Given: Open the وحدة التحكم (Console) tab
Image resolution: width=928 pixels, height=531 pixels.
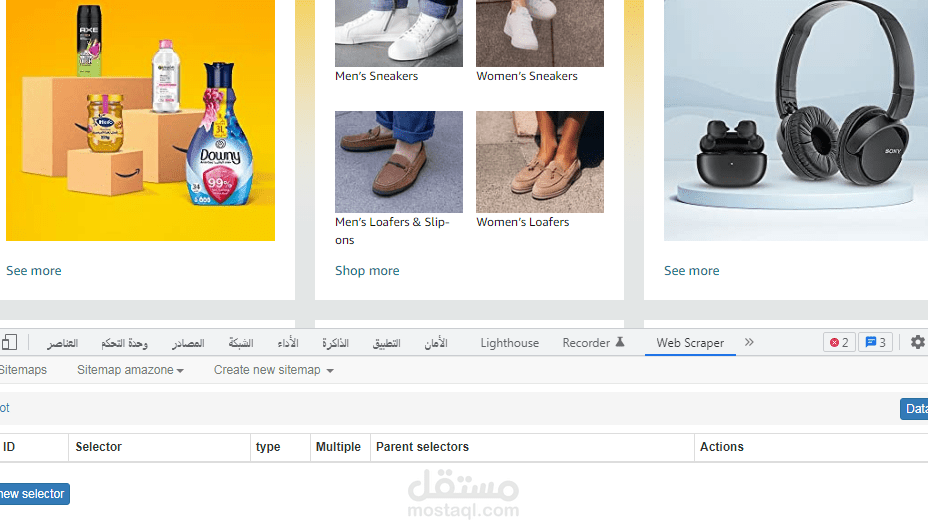Looking at the screenshot, I should coord(124,343).
